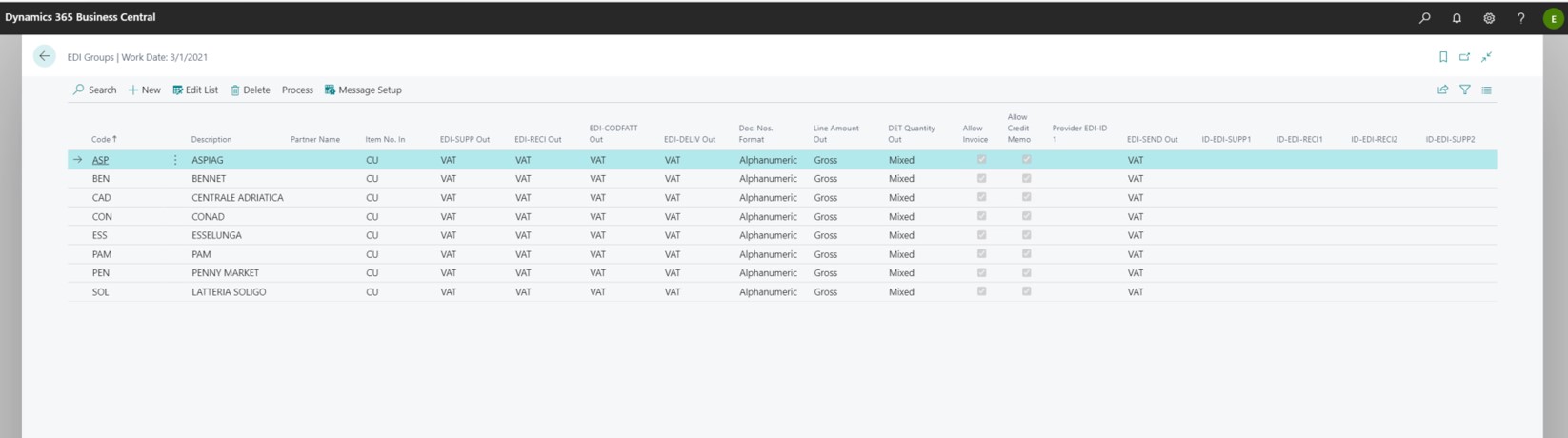Toggle the filter pane funnel icon
1568x438 pixels.
(x=1464, y=90)
